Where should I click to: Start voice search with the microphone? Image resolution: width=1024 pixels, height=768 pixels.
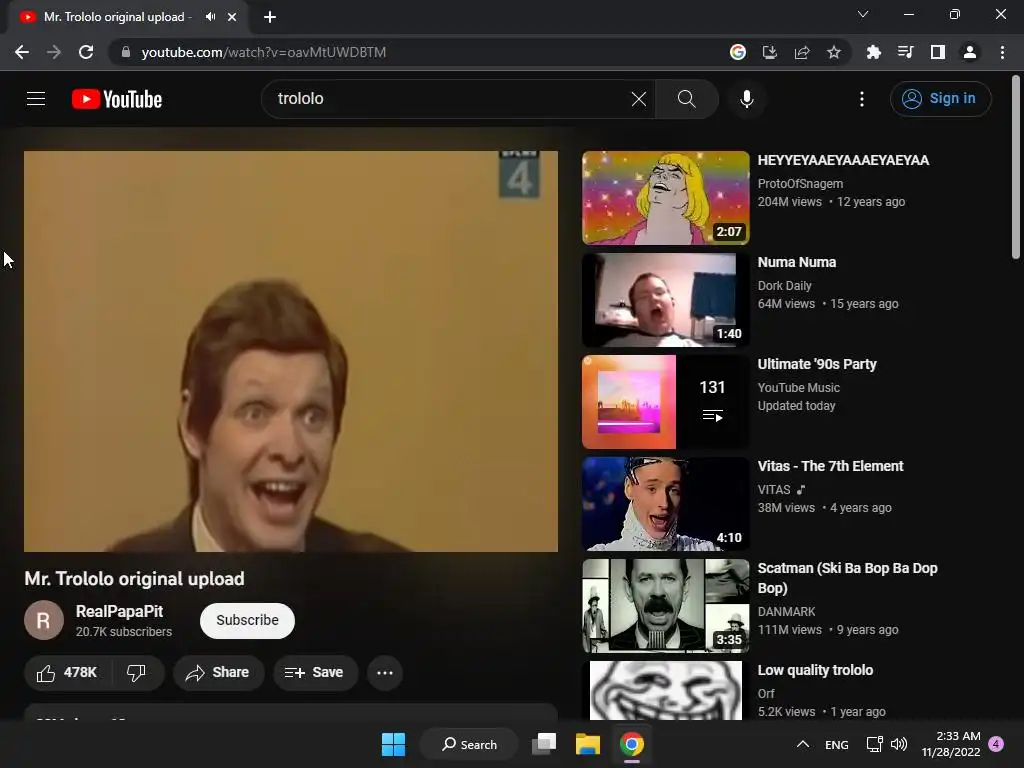click(747, 99)
